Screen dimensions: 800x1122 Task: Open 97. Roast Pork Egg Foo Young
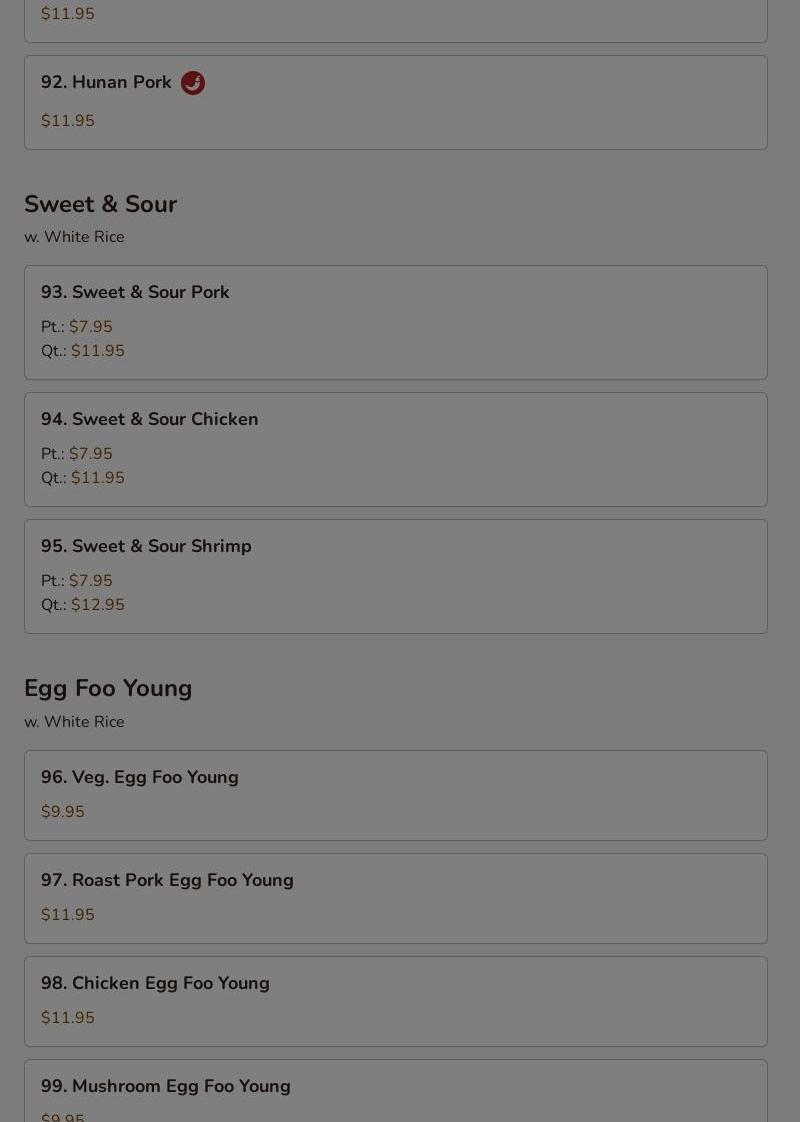tap(396, 898)
